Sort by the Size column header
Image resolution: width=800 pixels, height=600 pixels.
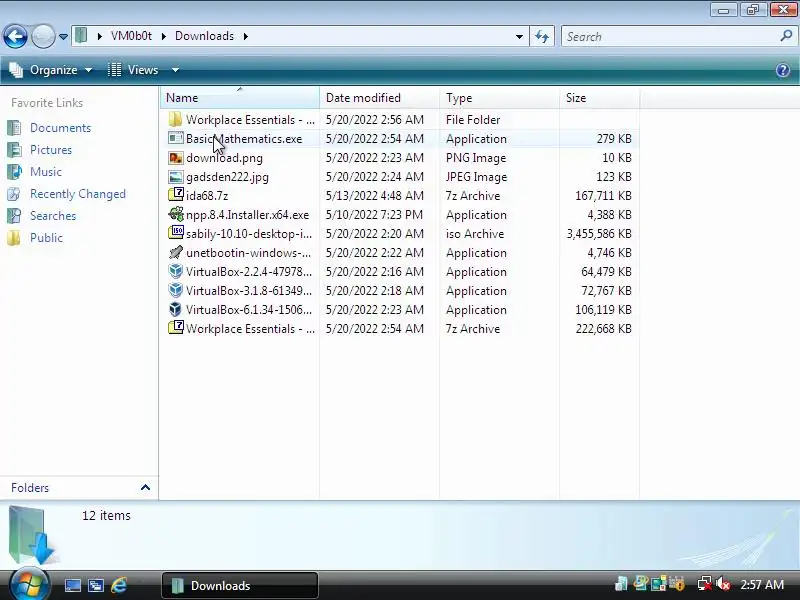tap(599, 97)
